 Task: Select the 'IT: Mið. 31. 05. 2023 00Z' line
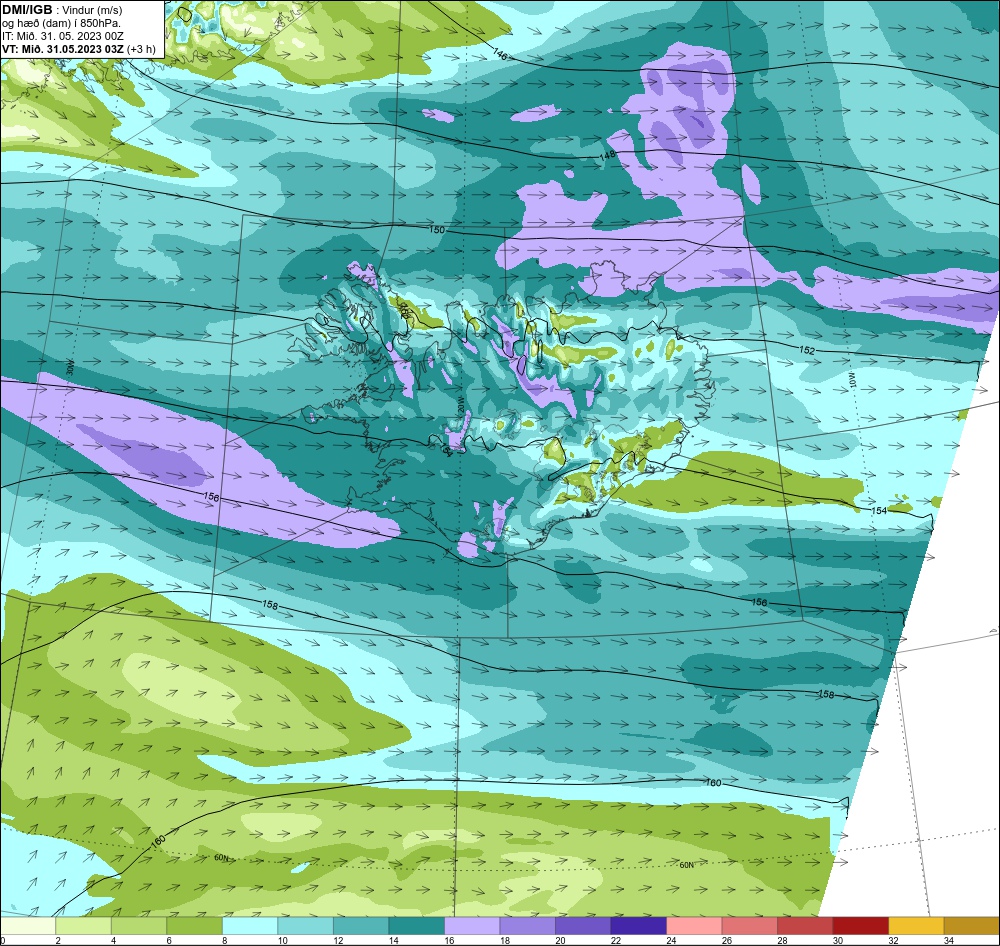point(62,36)
